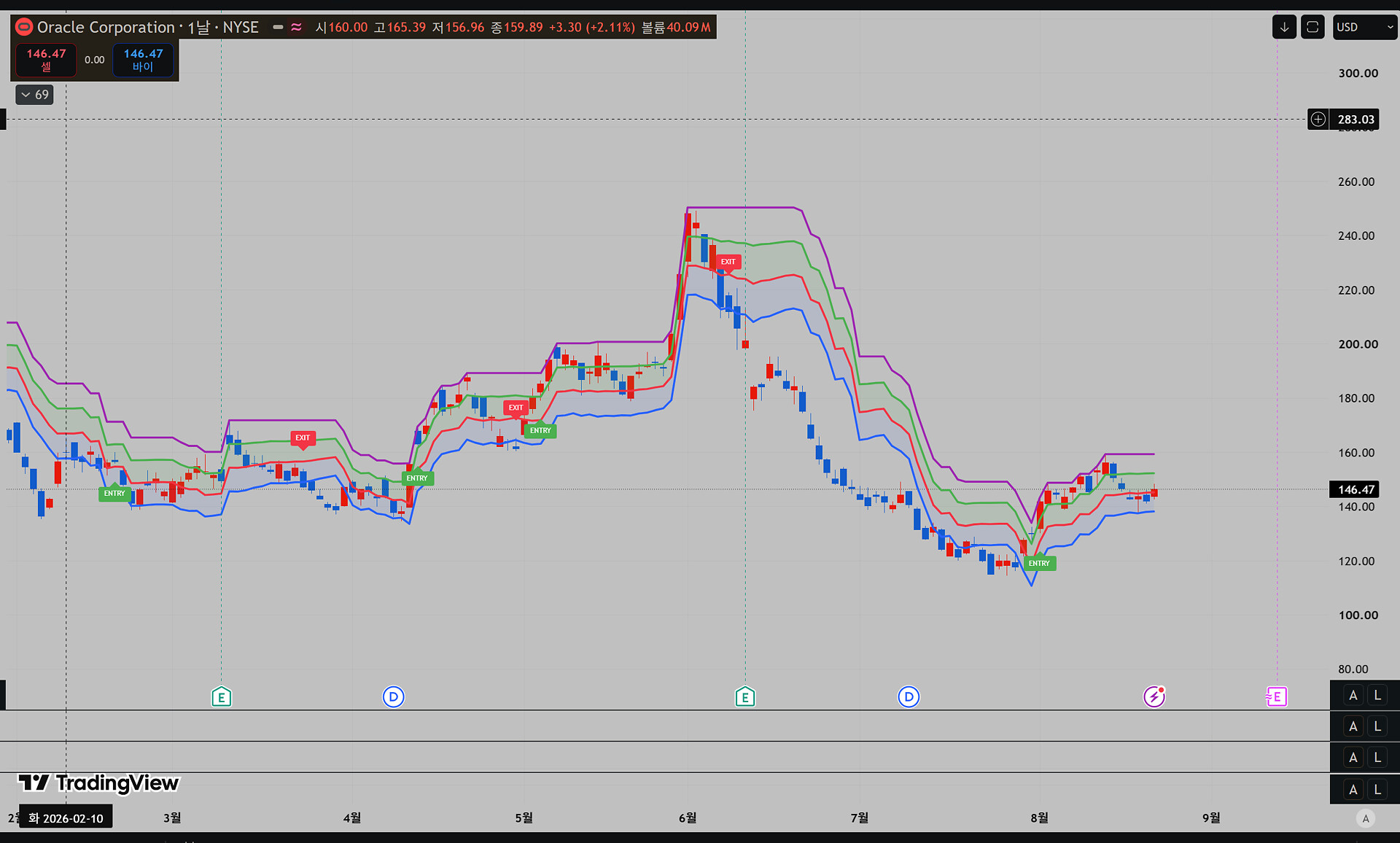Click the Oracle logo in the chart legend

pyautogui.click(x=24, y=28)
